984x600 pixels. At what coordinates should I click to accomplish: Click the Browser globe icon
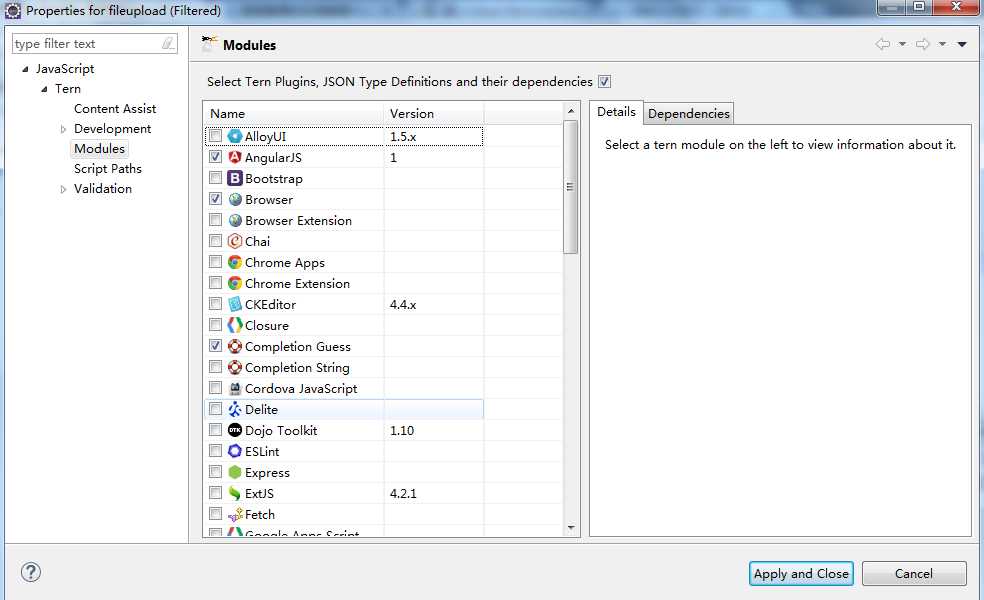tap(235, 199)
